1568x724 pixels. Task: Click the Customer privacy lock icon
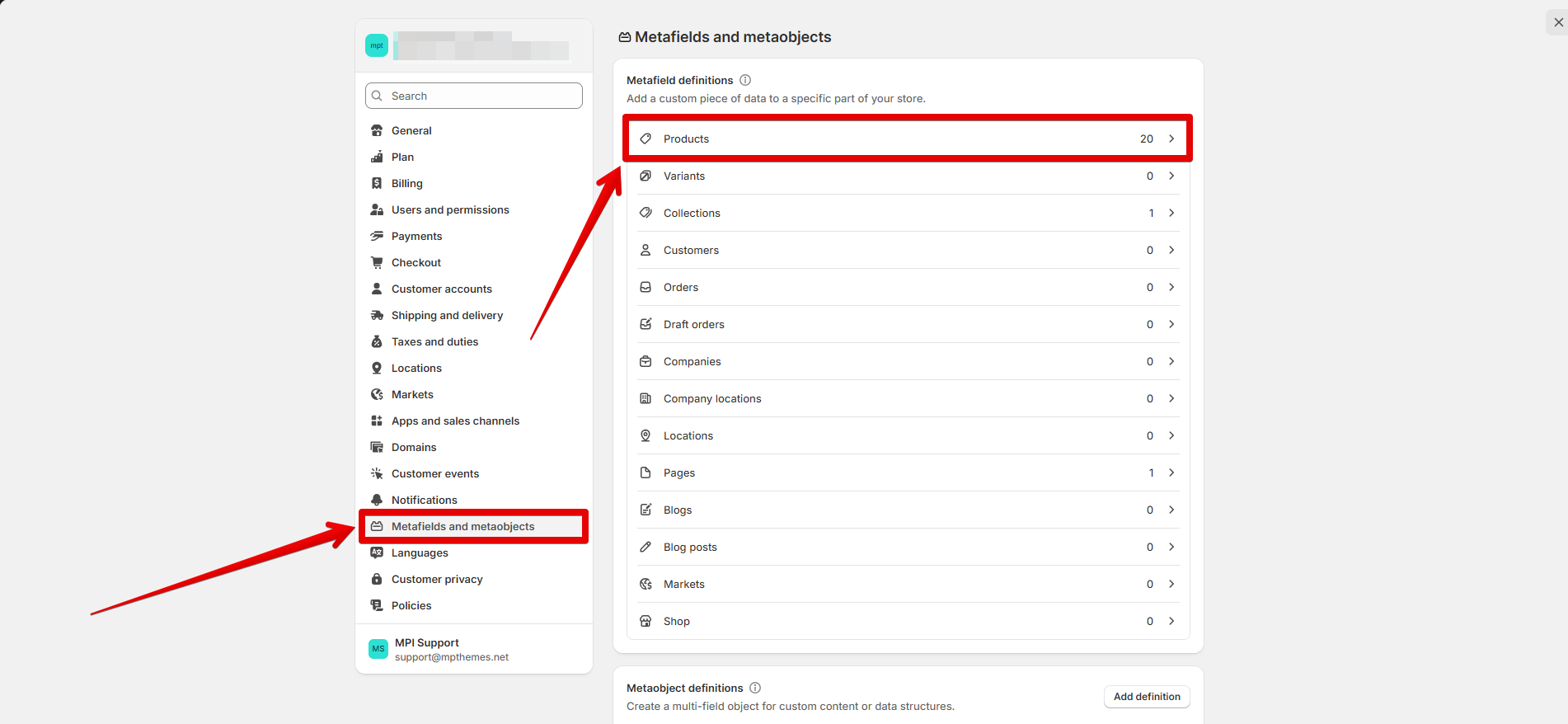[x=377, y=579]
